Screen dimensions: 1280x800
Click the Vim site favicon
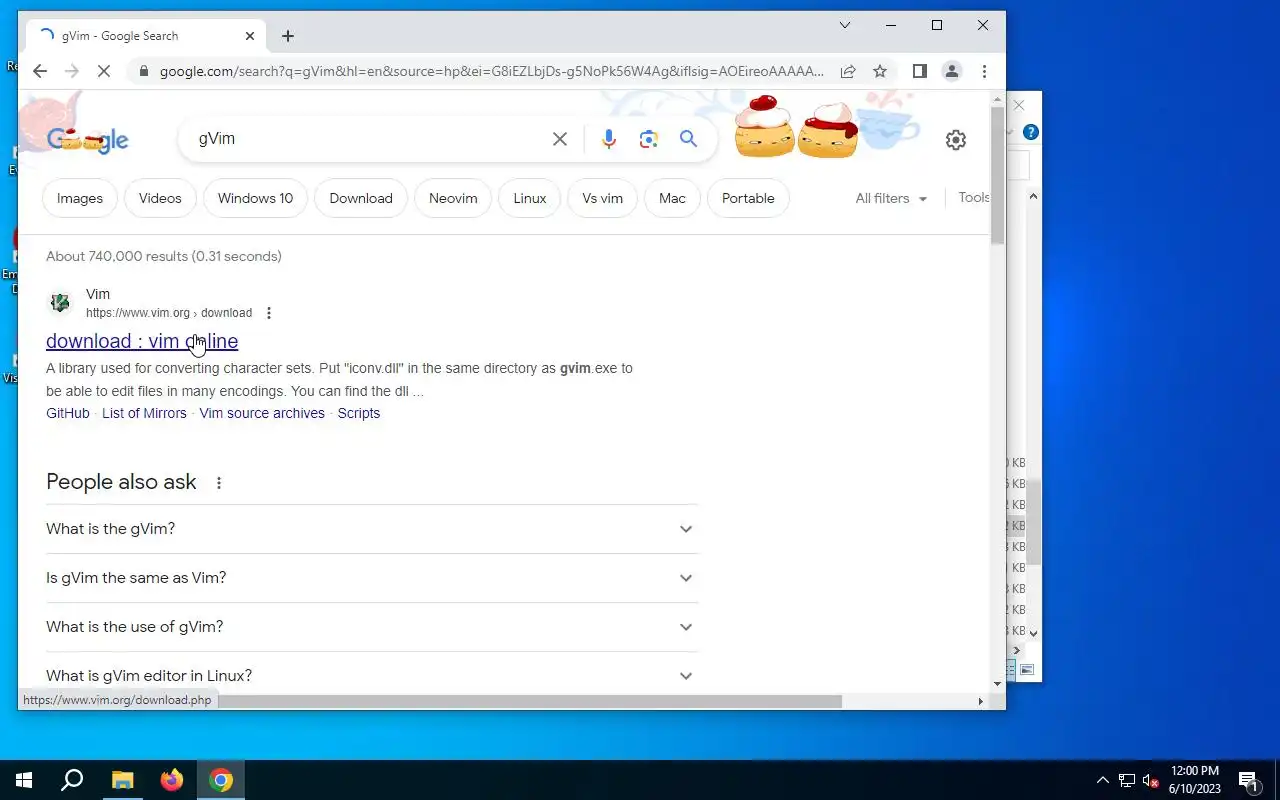(x=60, y=303)
